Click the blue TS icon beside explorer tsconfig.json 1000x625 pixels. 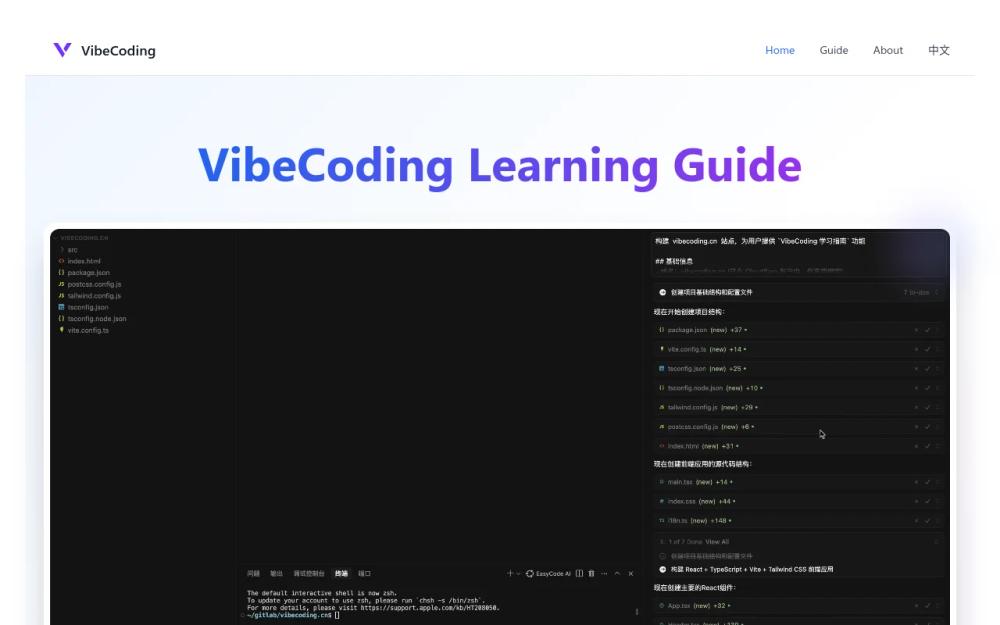pyautogui.click(x=61, y=307)
